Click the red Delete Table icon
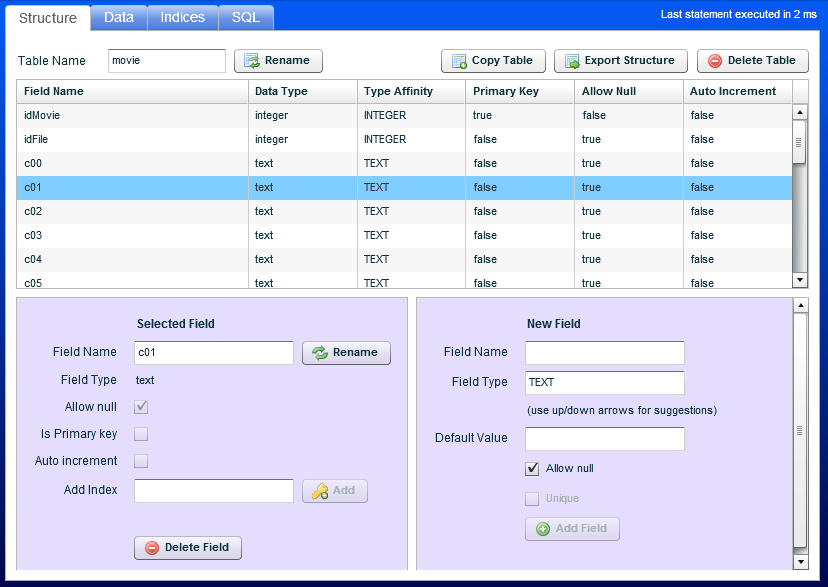The height and width of the screenshot is (587, 828). coord(715,61)
